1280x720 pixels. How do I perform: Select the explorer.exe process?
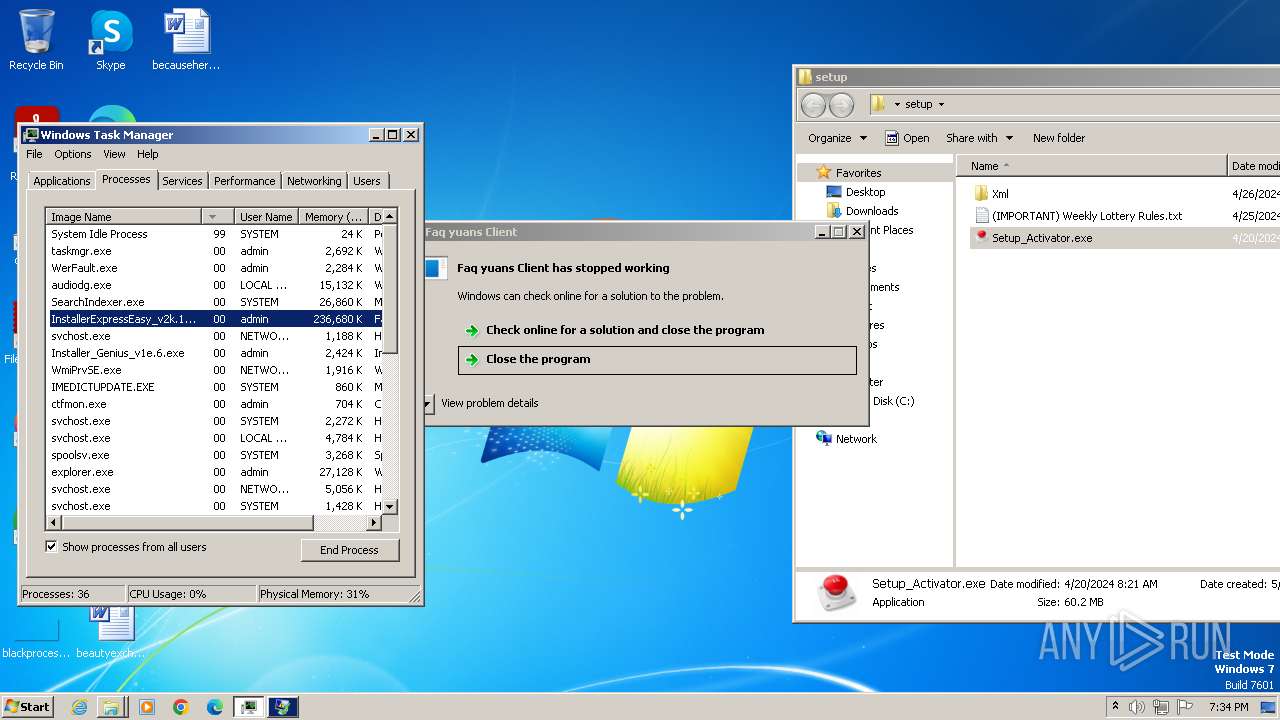click(214, 472)
